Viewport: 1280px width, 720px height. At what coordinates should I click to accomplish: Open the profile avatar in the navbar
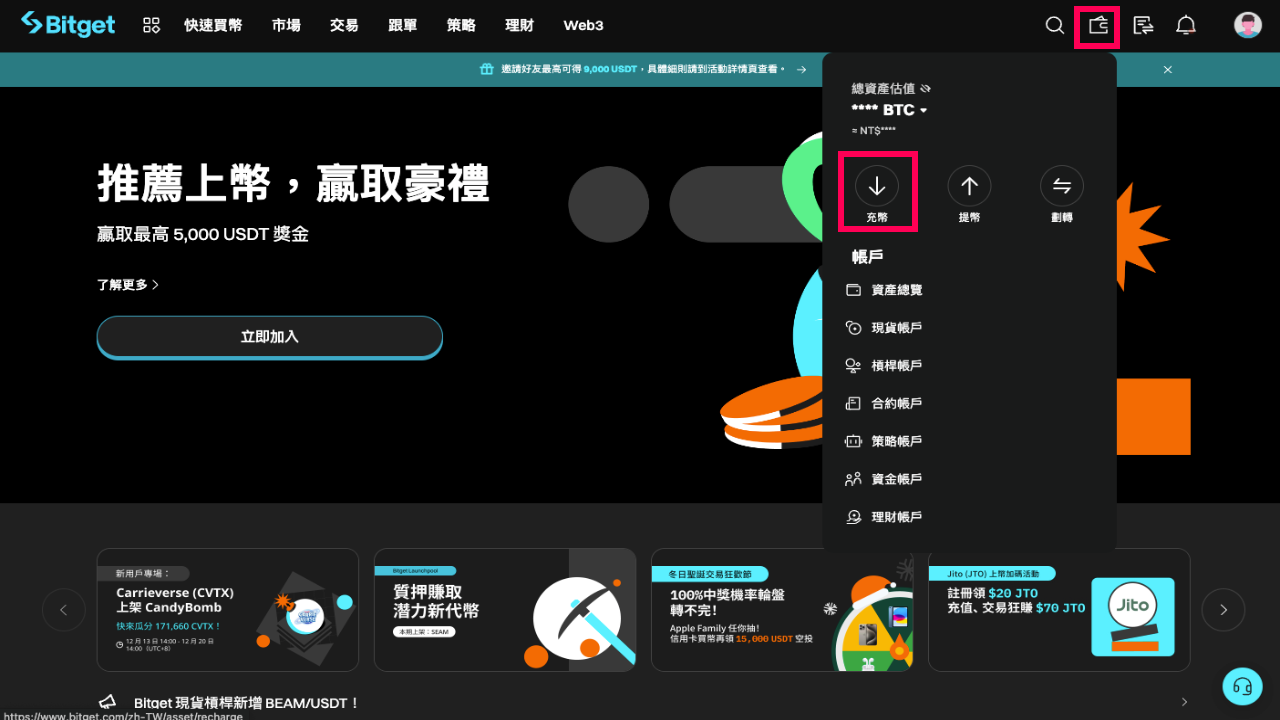click(x=1247, y=25)
